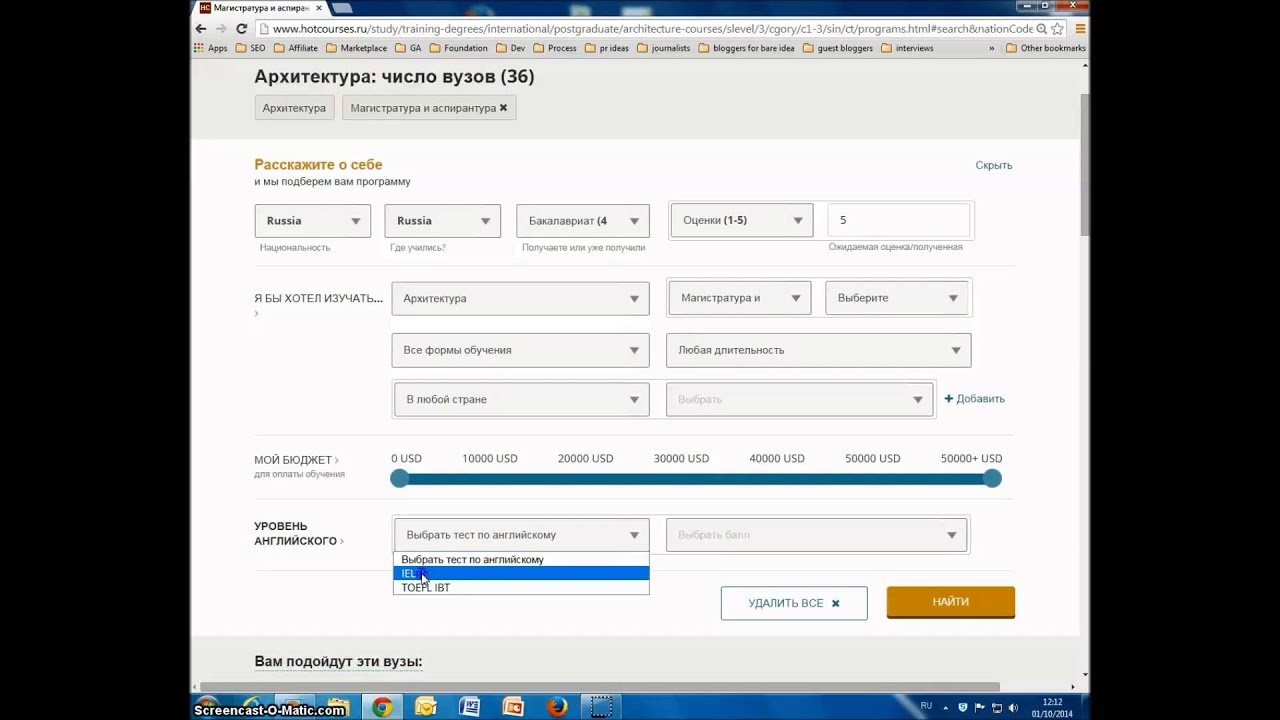Open the Chrome menu hamburger icon

(x=1080, y=29)
